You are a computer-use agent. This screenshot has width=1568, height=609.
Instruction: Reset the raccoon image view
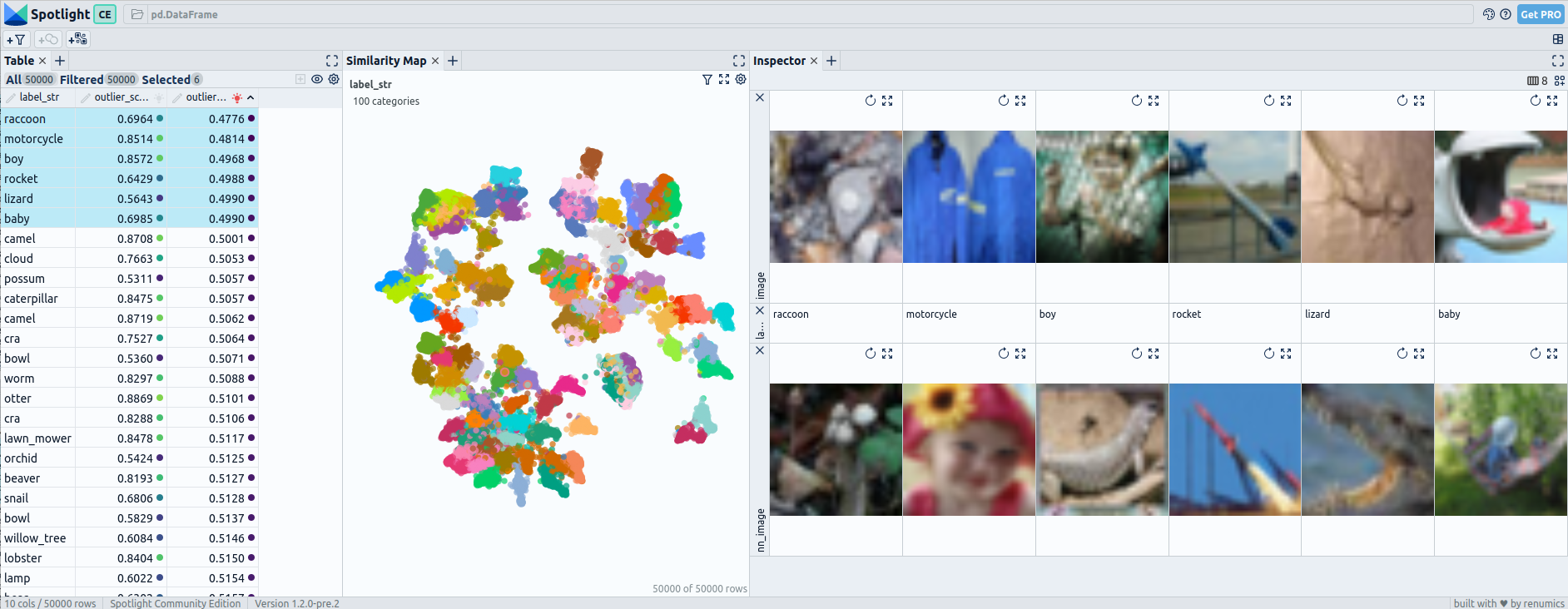(x=871, y=101)
